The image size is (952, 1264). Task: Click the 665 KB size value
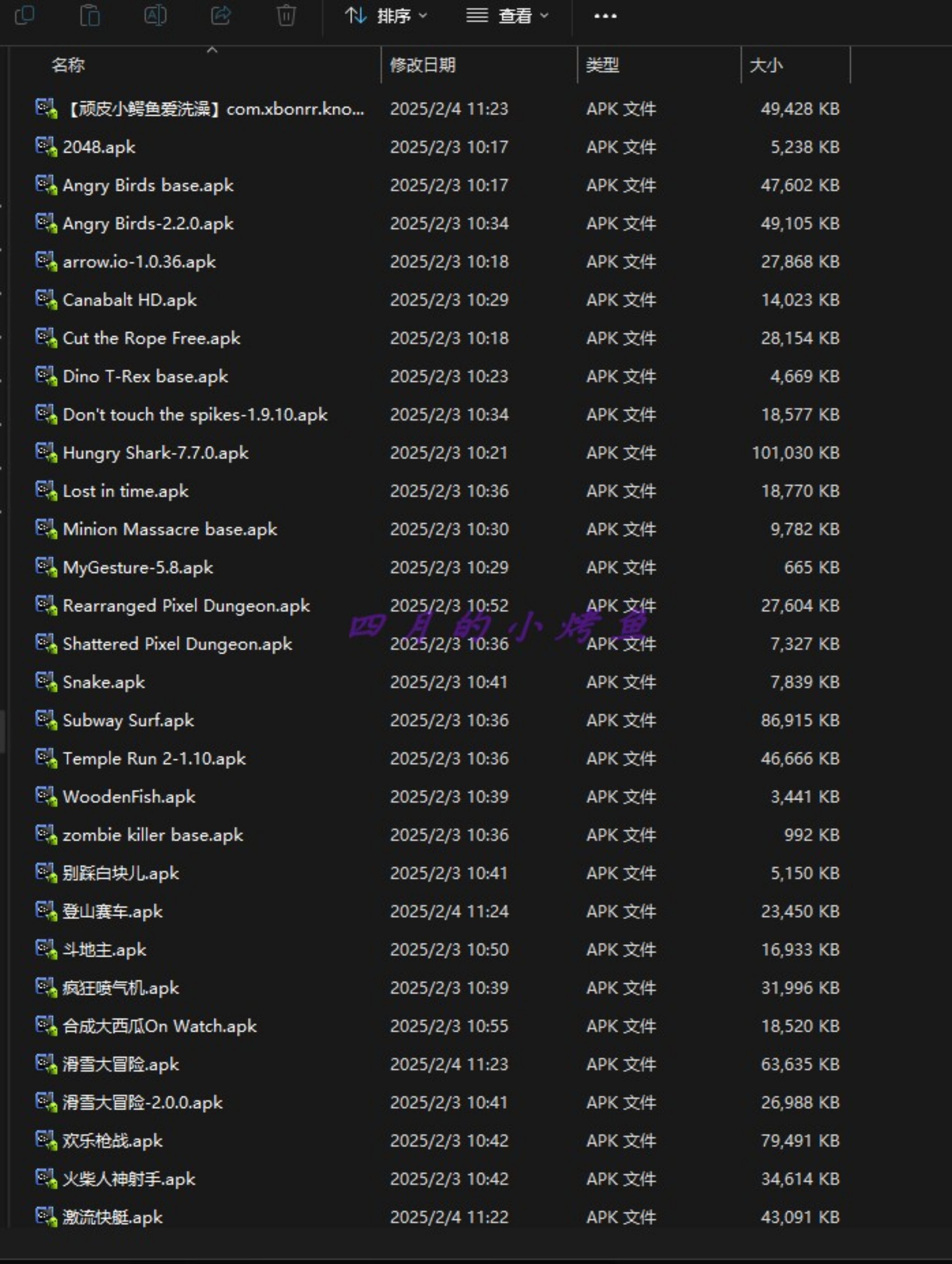click(812, 567)
